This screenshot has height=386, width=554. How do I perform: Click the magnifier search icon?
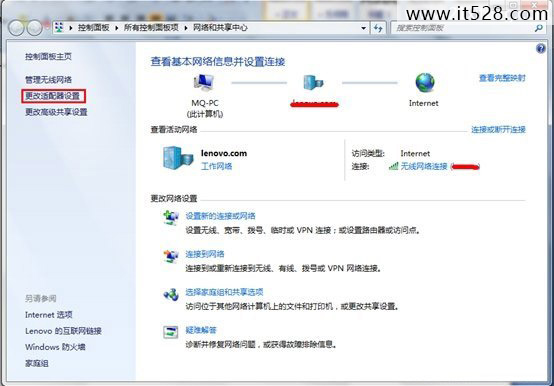(539, 28)
